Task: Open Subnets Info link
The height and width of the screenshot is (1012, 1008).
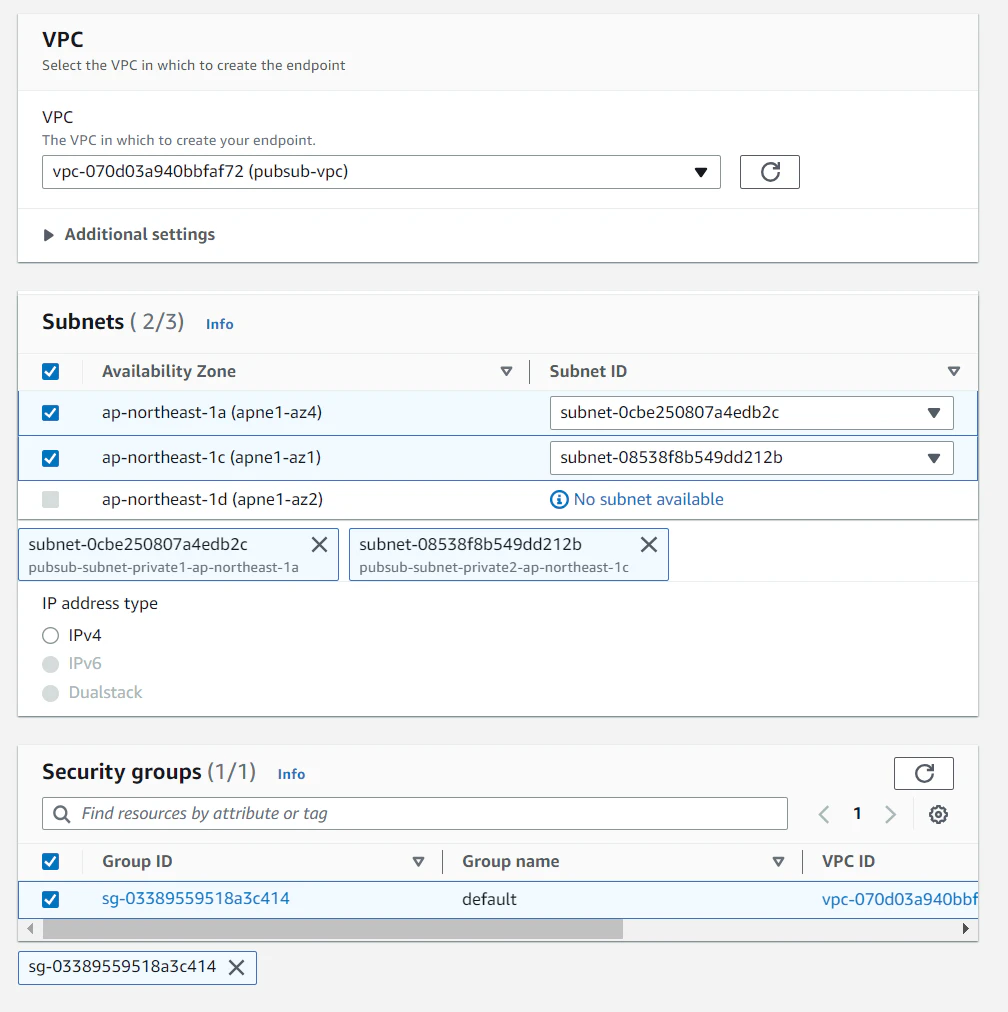Action: click(219, 324)
